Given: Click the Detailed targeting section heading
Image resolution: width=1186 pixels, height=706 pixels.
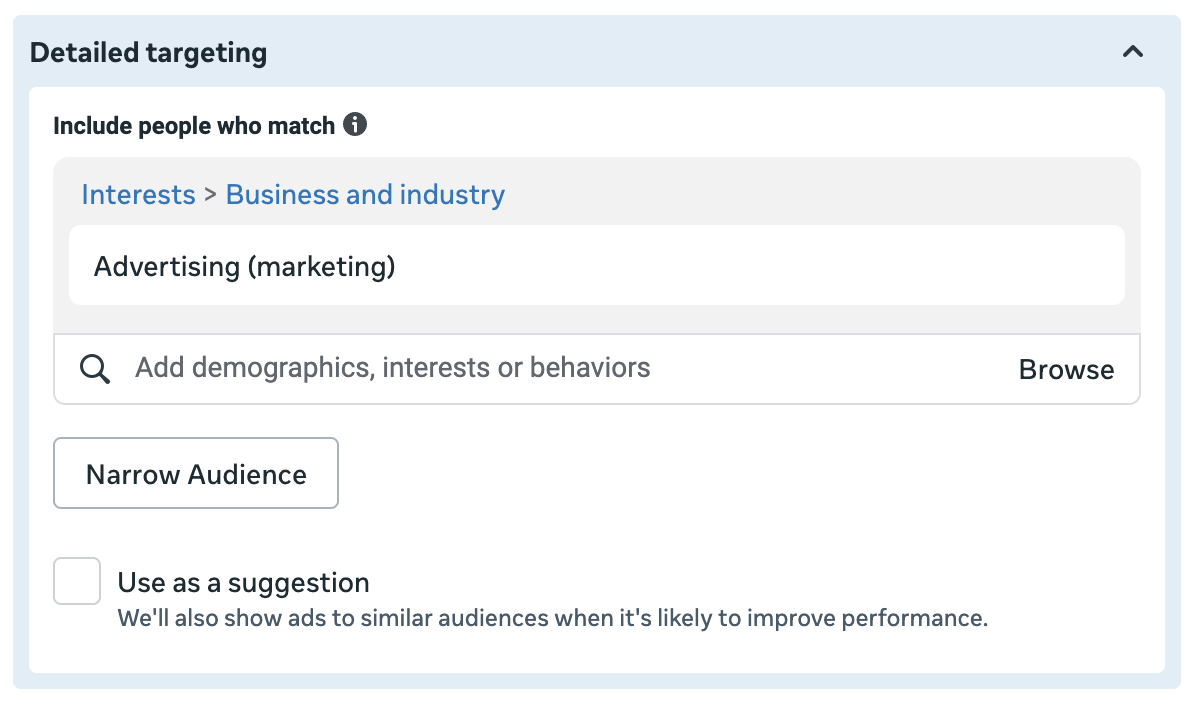Looking at the screenshot, I should coord(149,53).
